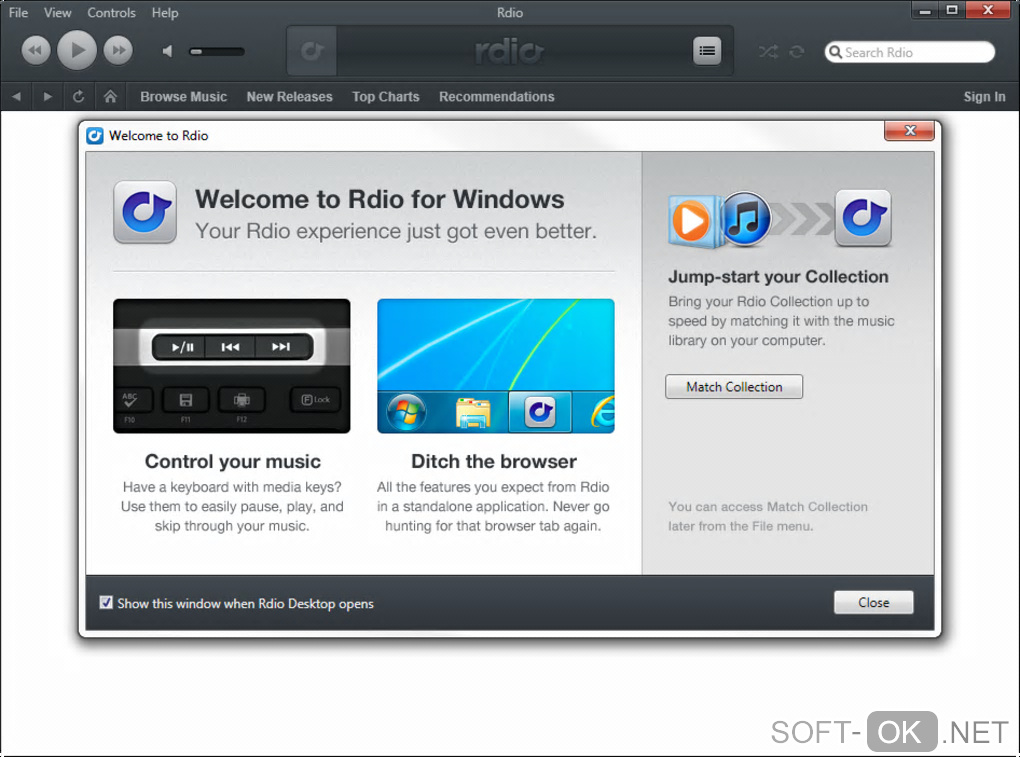Viewport: 1020px width, 757px height.
Task: Open the Recommendations tab
Action: tap(496, 97)
